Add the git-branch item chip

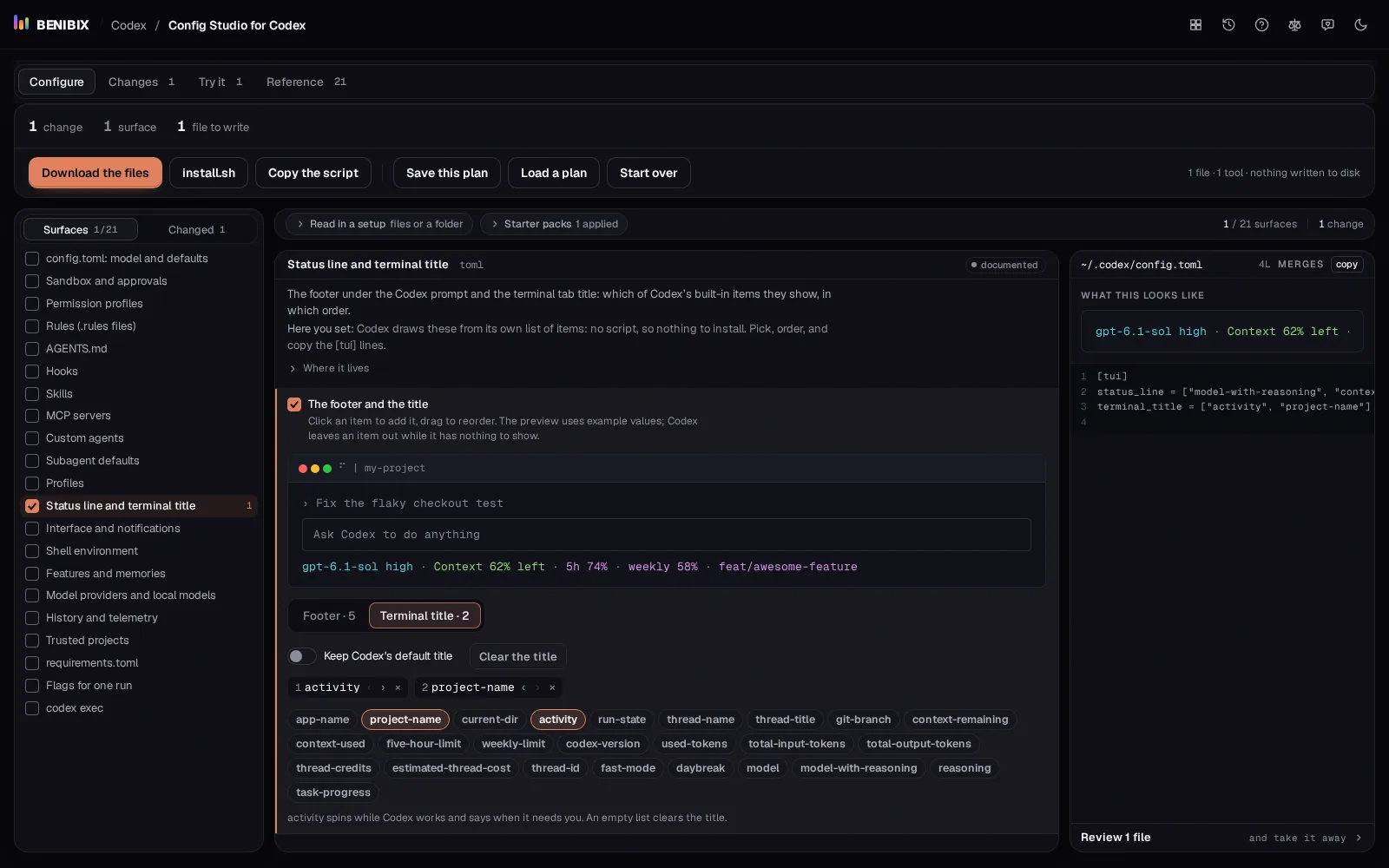tap(863, 720)
